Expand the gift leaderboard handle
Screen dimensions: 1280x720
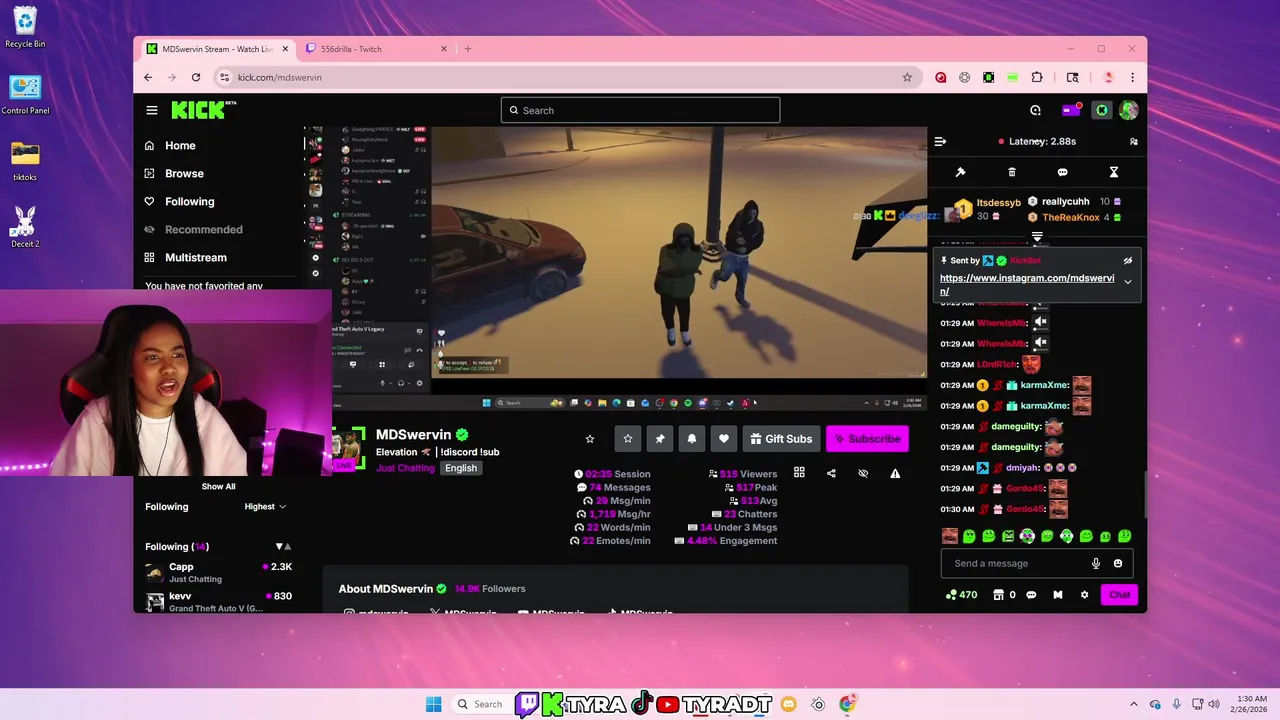(1037, 237)
